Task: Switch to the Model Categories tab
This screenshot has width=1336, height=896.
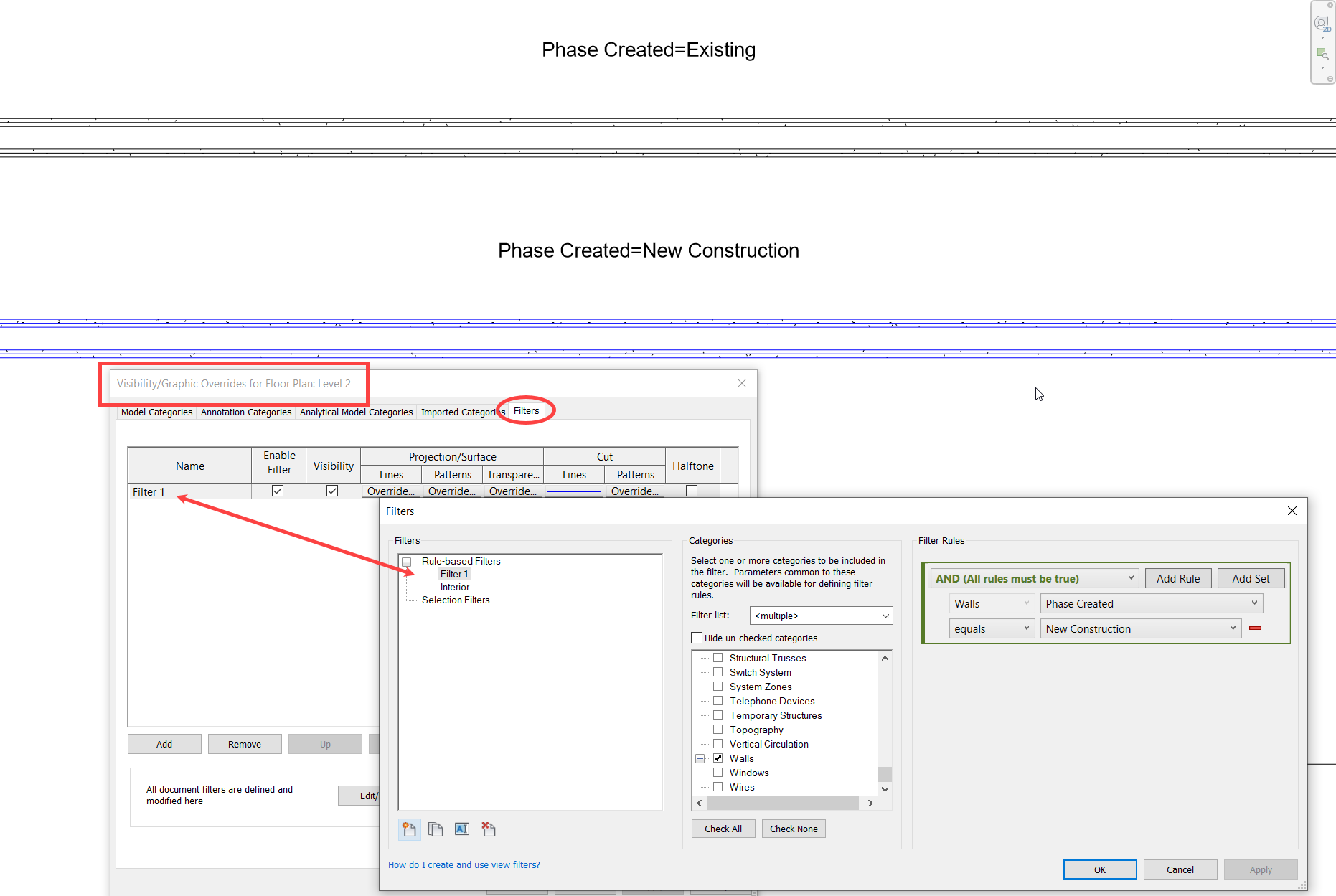Action: (156, 412)
